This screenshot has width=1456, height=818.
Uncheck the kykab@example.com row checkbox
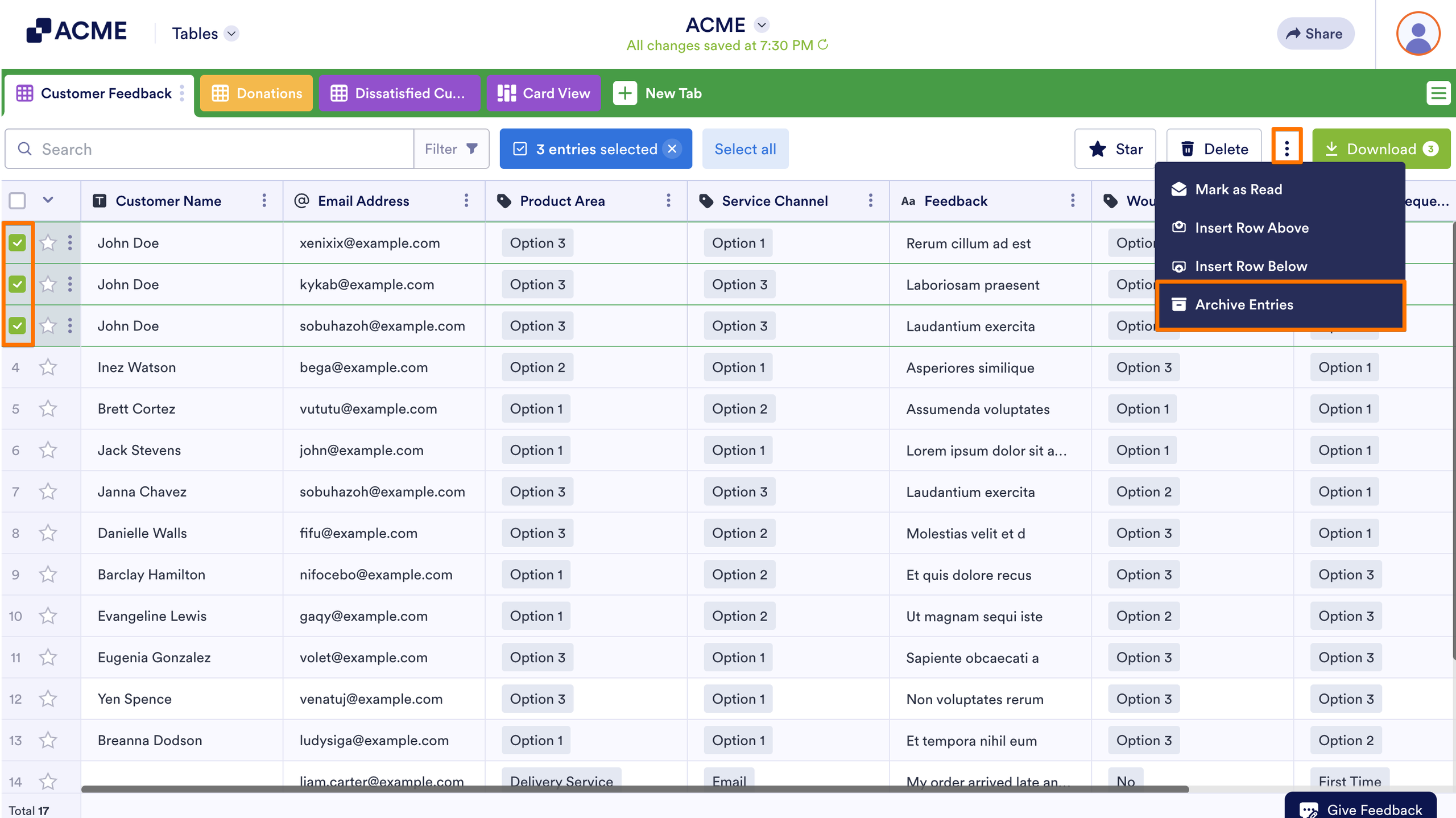[x=18, y=284]
